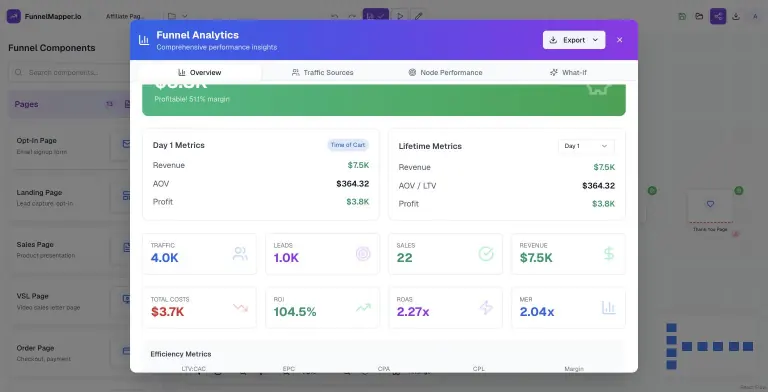This screenshot has width=768, height=392.
Task: Click the checkmark icon in Sales card
Action: 486,254
